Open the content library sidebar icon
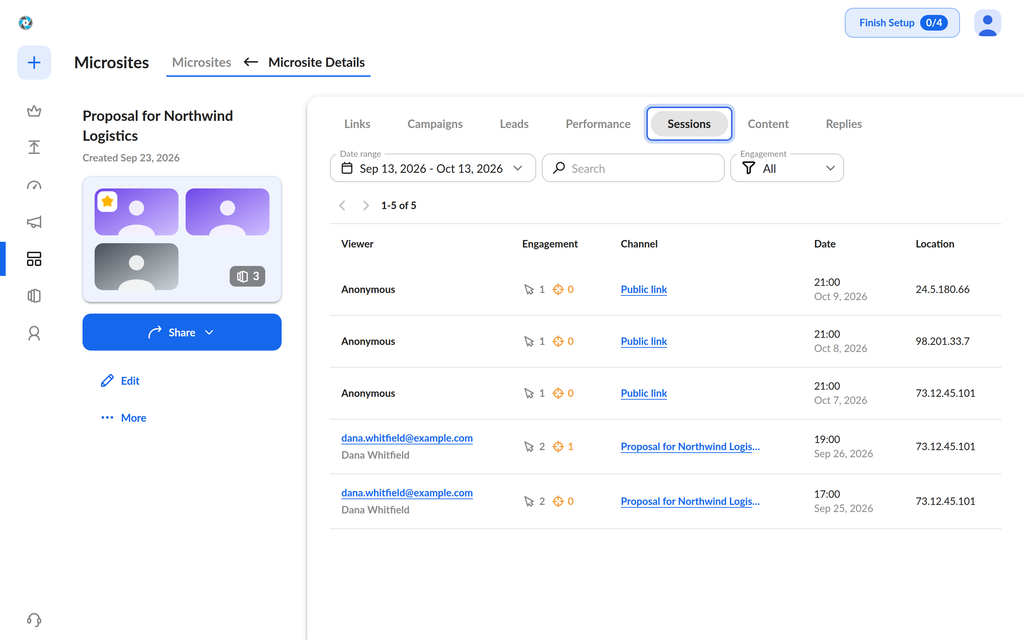This screenshot has height=640, width=1024. click(x=34, y=296)
